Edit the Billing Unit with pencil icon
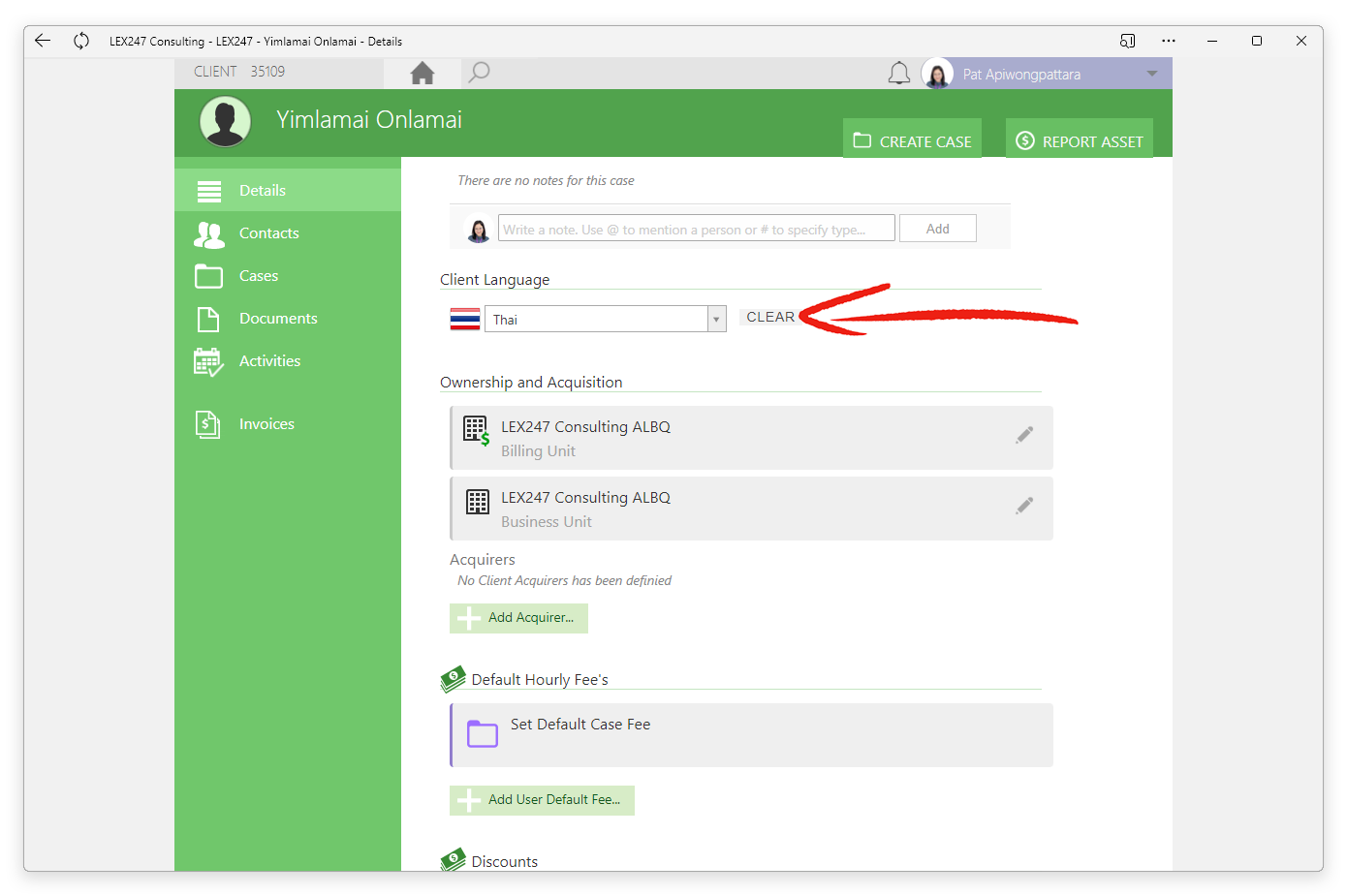The height and width of the screenshot is (896, 1347). click(1024, 435)
